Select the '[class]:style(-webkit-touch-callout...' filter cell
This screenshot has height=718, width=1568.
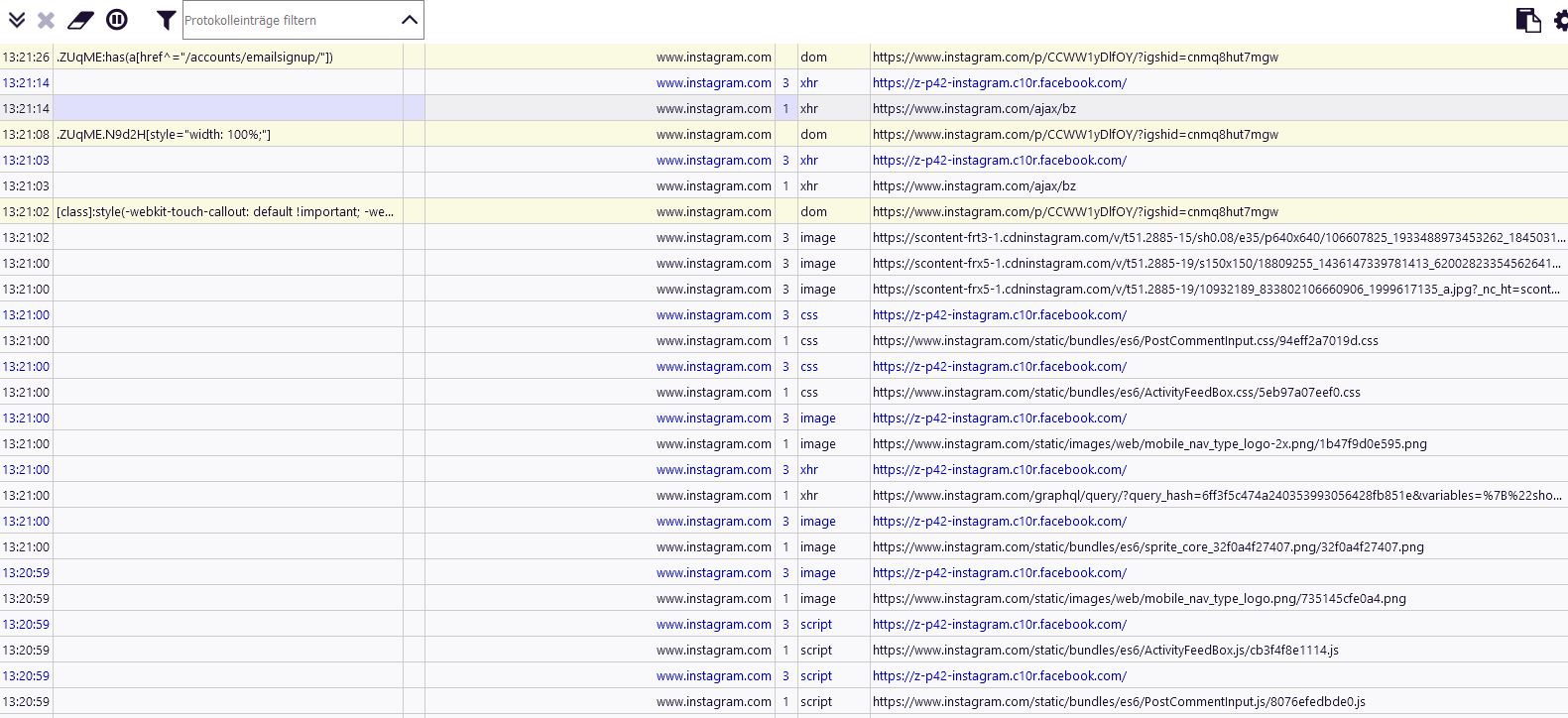coord(228,211)
